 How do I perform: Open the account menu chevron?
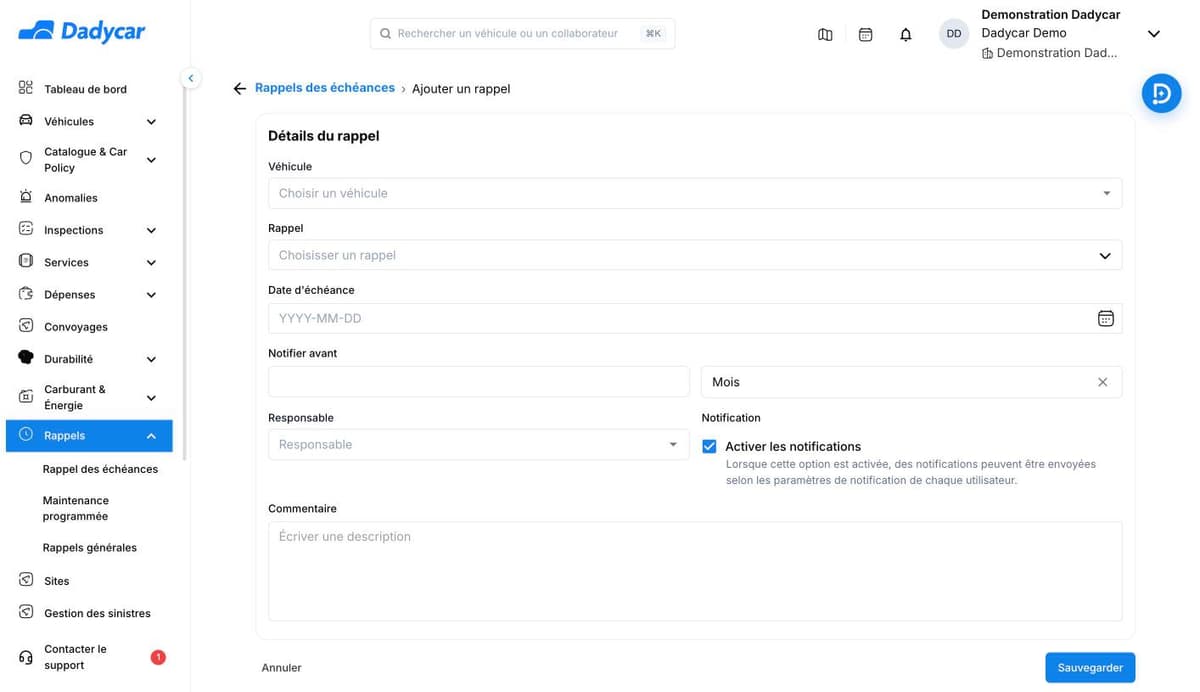(1153, 34)
